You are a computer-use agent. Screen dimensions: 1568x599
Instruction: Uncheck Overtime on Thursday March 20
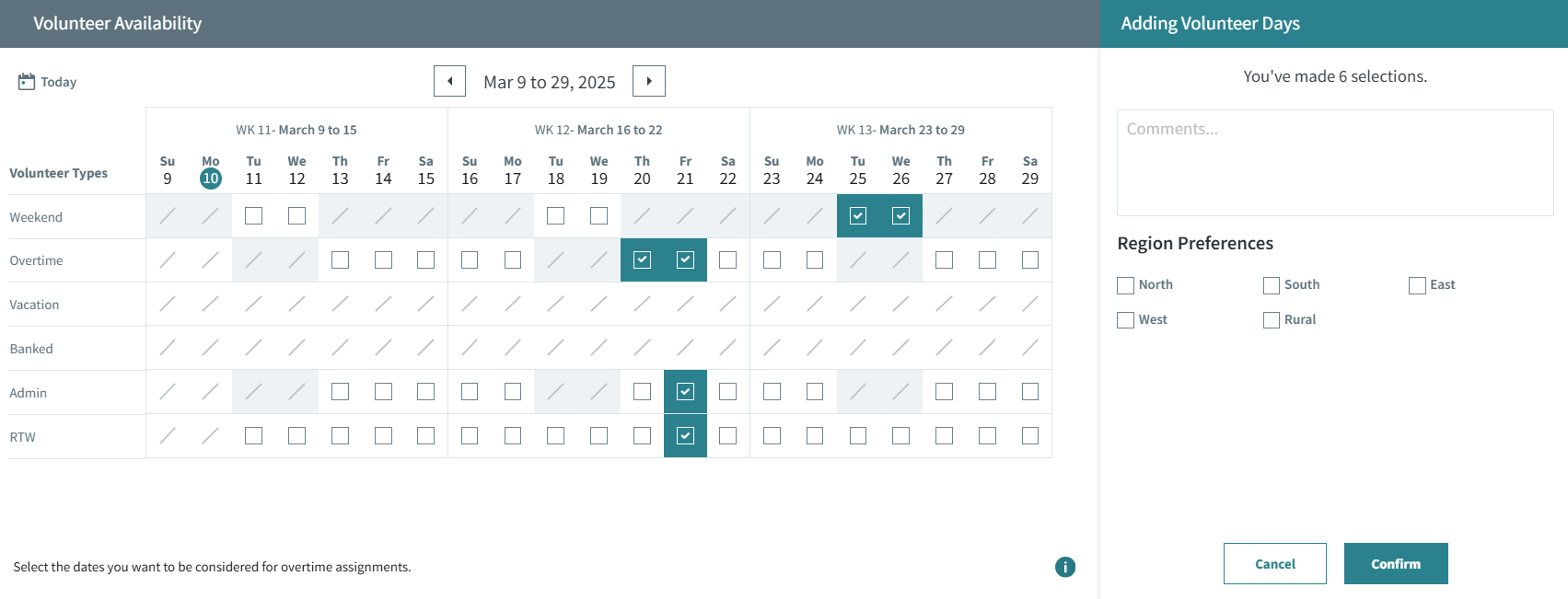point(643,260)
